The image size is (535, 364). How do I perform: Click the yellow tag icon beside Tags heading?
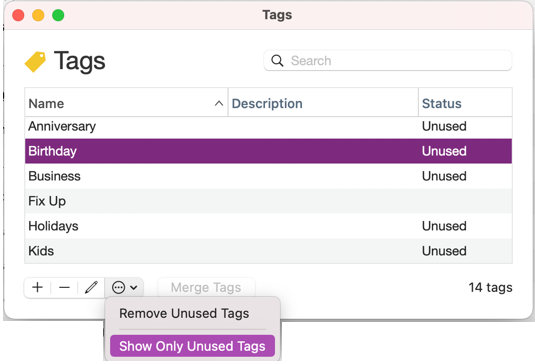(35, 61)
